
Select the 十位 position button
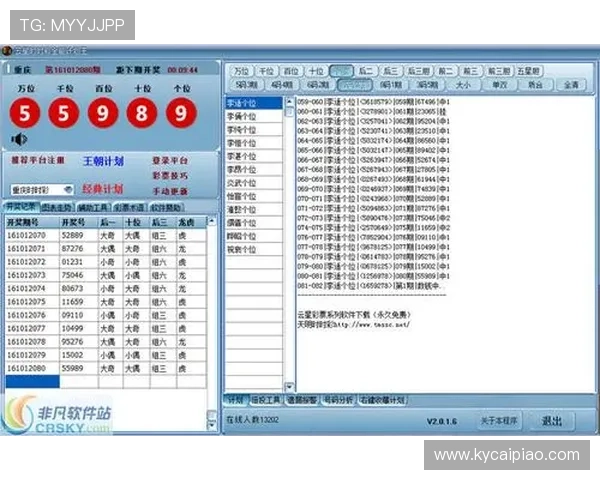click(316, 71)
